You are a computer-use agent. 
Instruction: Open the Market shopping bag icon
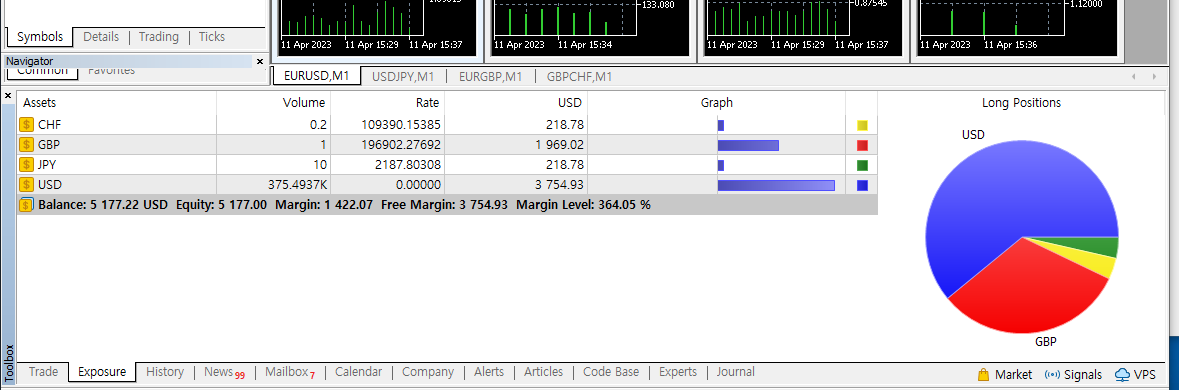click(x=983, y=374)
